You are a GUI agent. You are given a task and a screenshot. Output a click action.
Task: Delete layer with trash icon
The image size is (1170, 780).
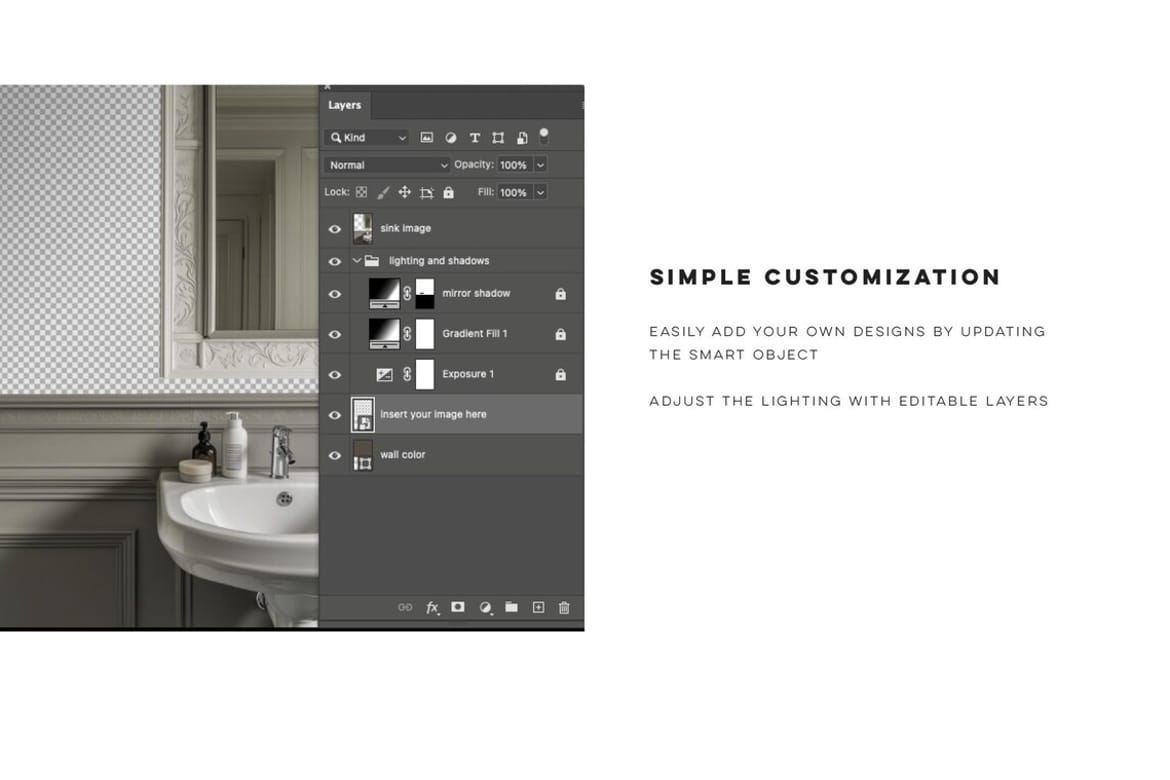564,608
